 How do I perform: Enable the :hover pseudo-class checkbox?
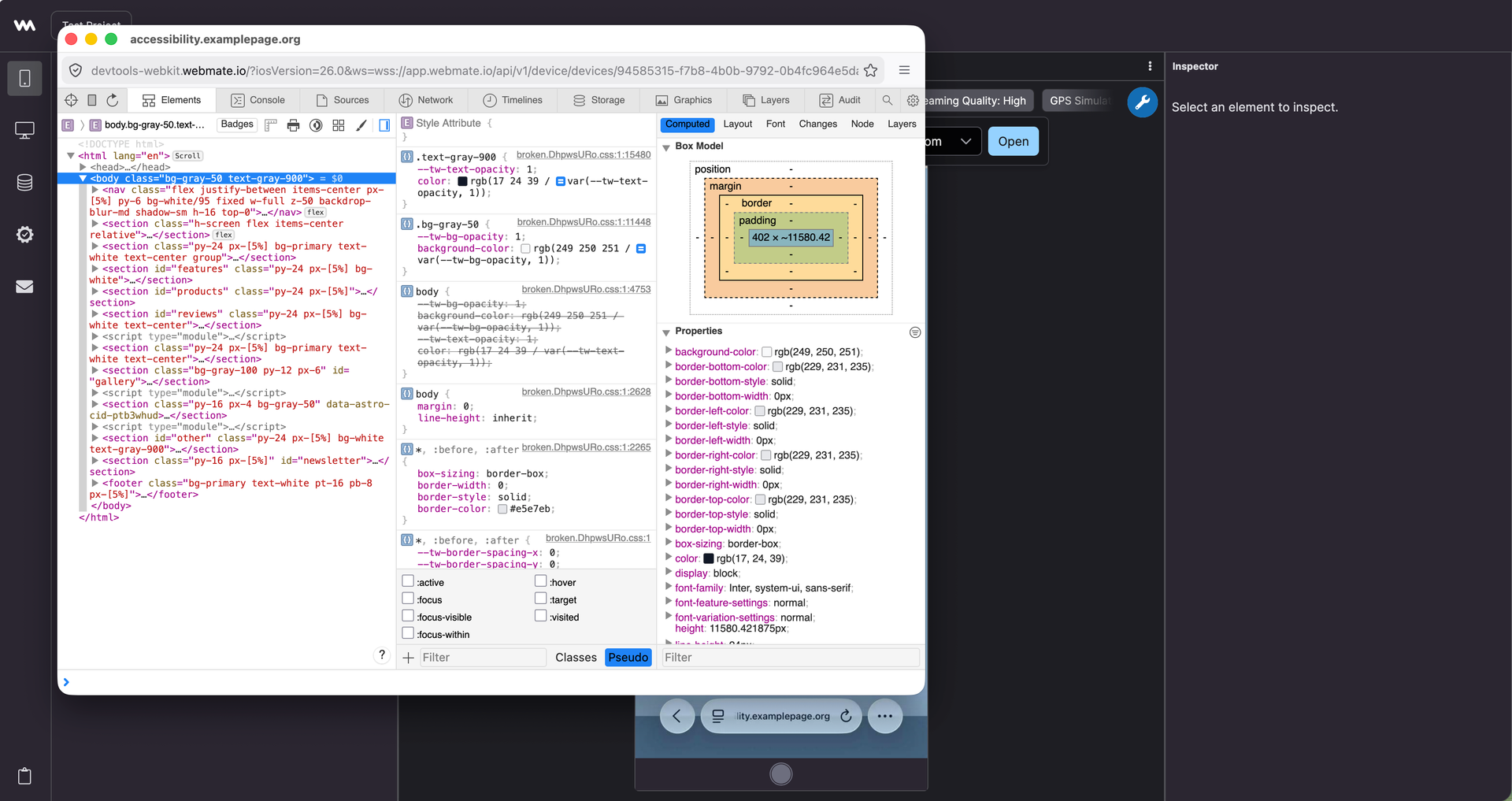pos(541,581)
